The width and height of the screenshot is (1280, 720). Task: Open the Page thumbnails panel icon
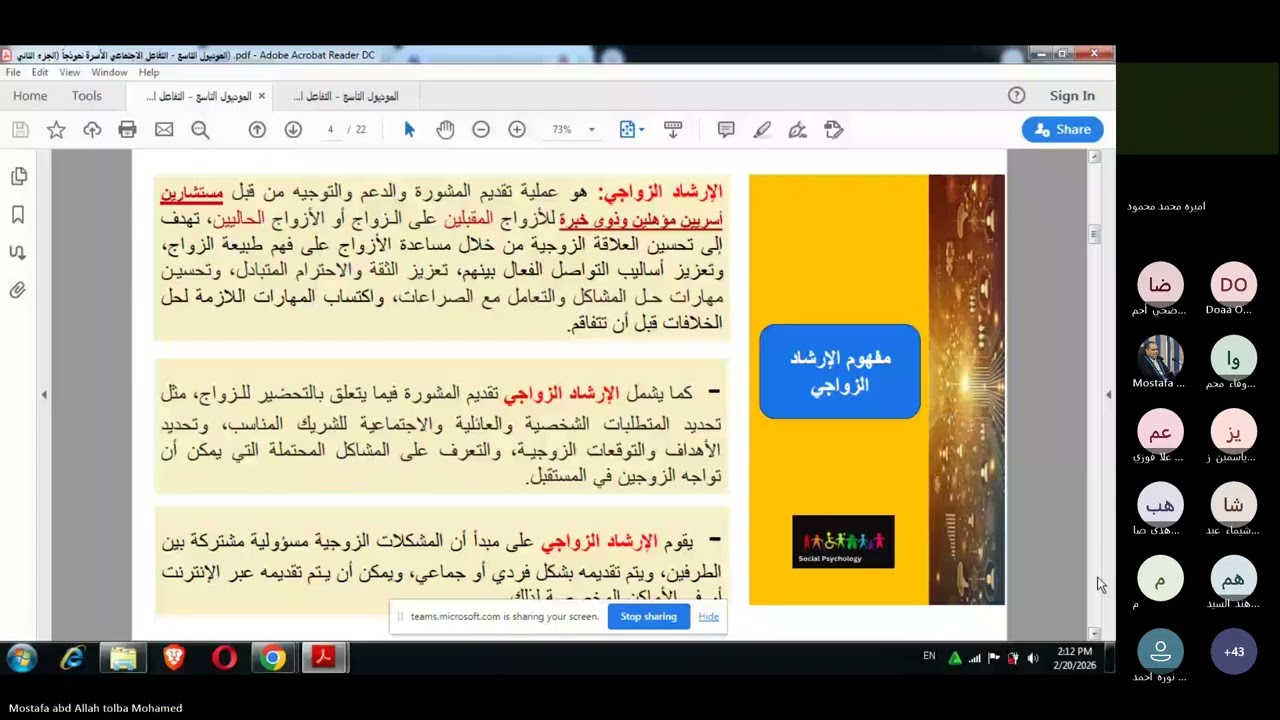click(x=18, y=176)
